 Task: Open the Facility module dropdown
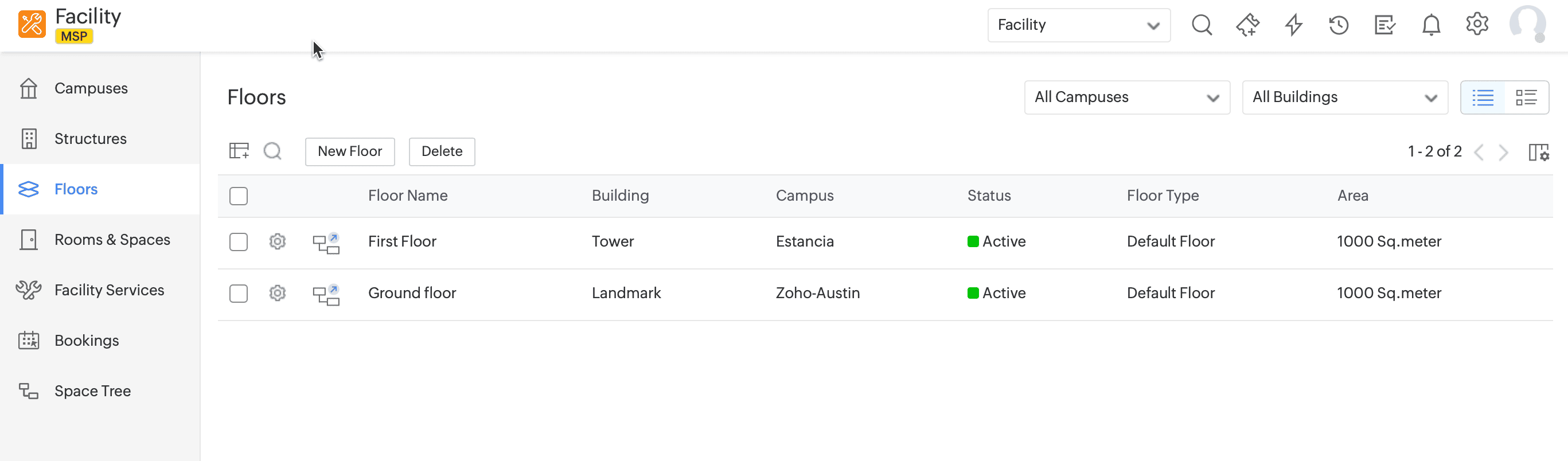pyautogui.click(x=1078, y=25)
